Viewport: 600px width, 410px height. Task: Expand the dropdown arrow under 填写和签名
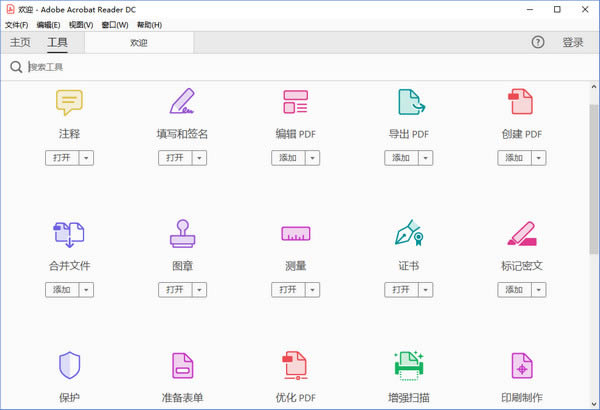point(199,158)
